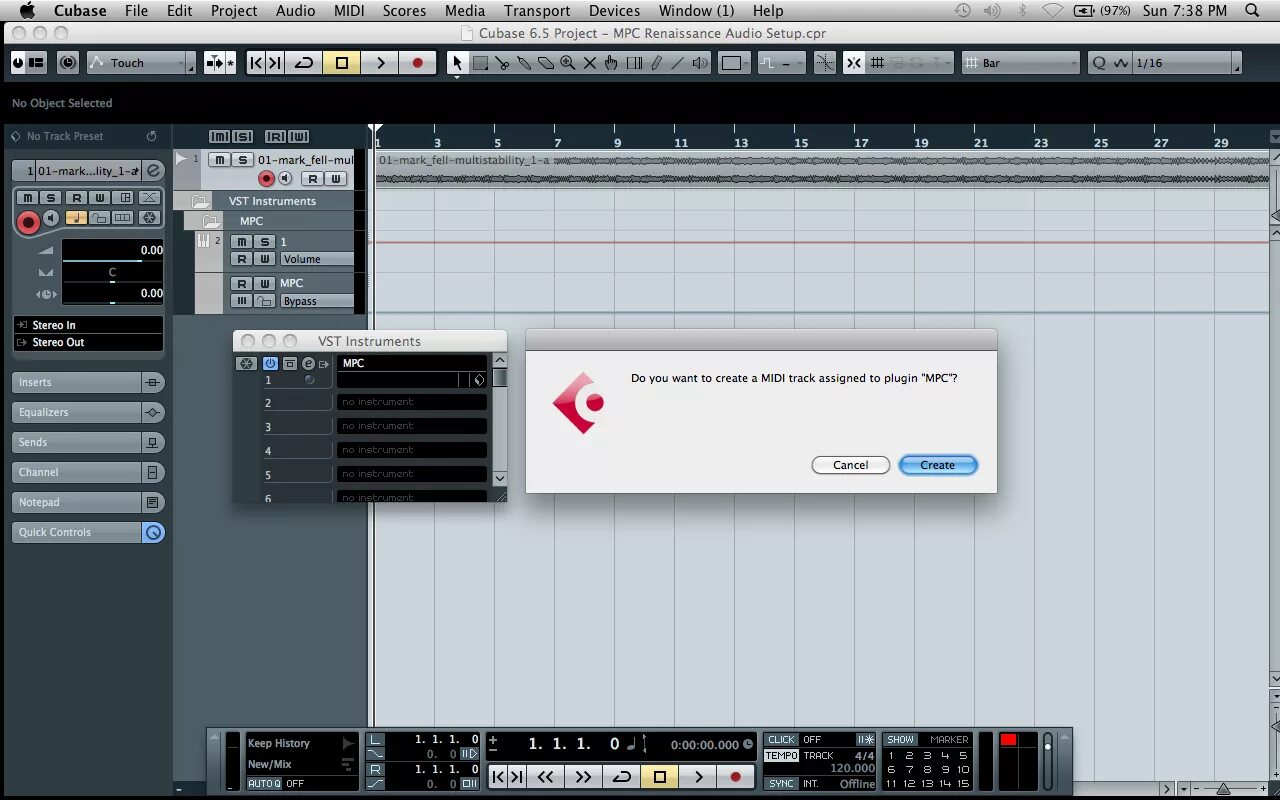Select the Play speaker tool
The image size is (1280, 800).
[700, 63]
